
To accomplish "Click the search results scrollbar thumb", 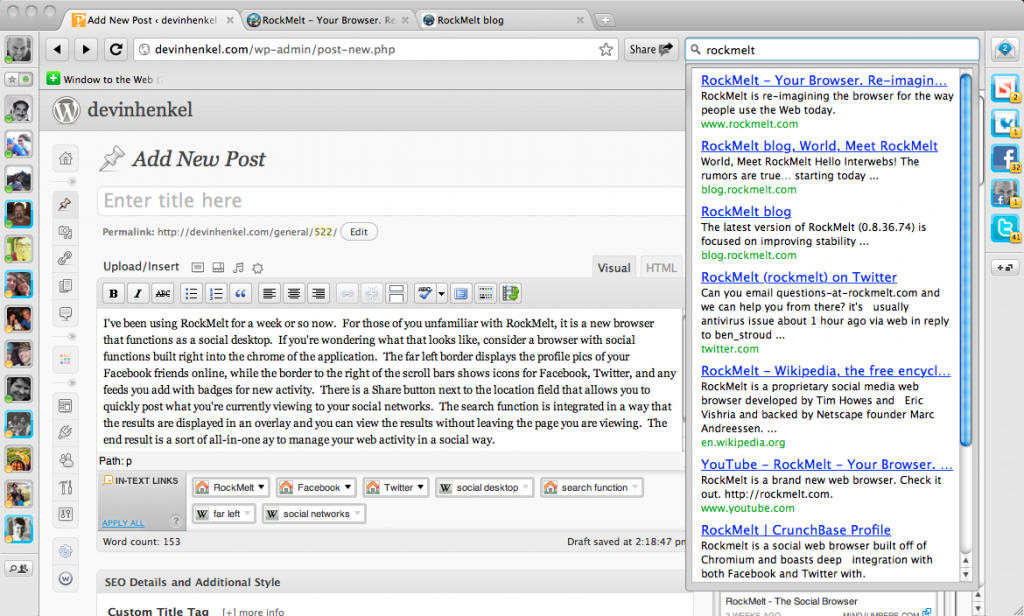I will [966, 260].
